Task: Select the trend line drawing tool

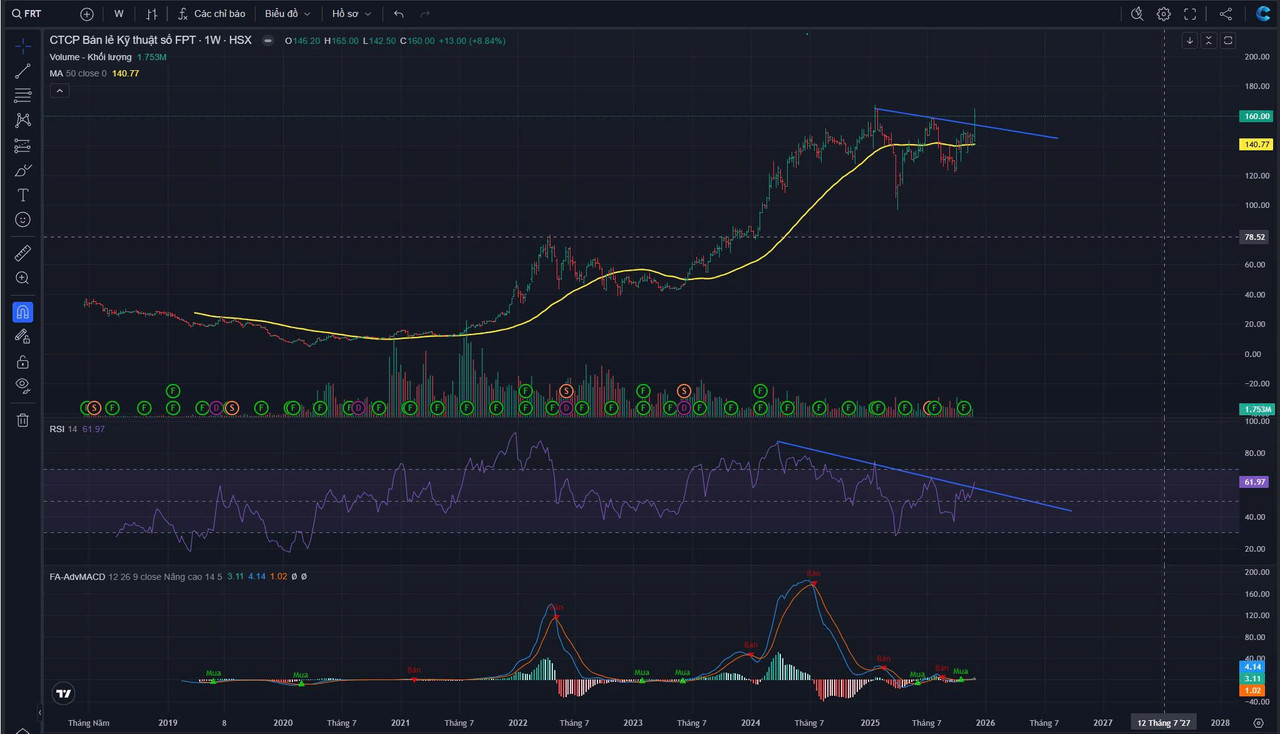Action: 22,71
